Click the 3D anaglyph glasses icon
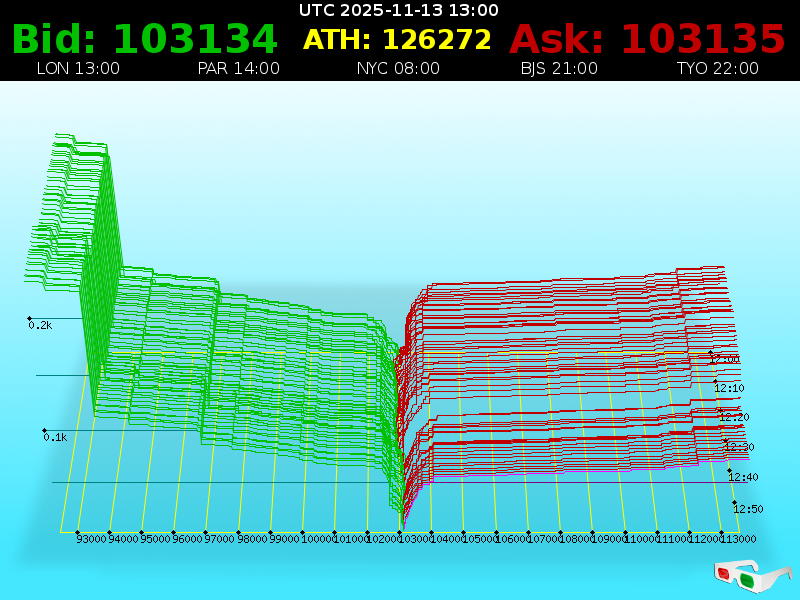 (753, 576)
